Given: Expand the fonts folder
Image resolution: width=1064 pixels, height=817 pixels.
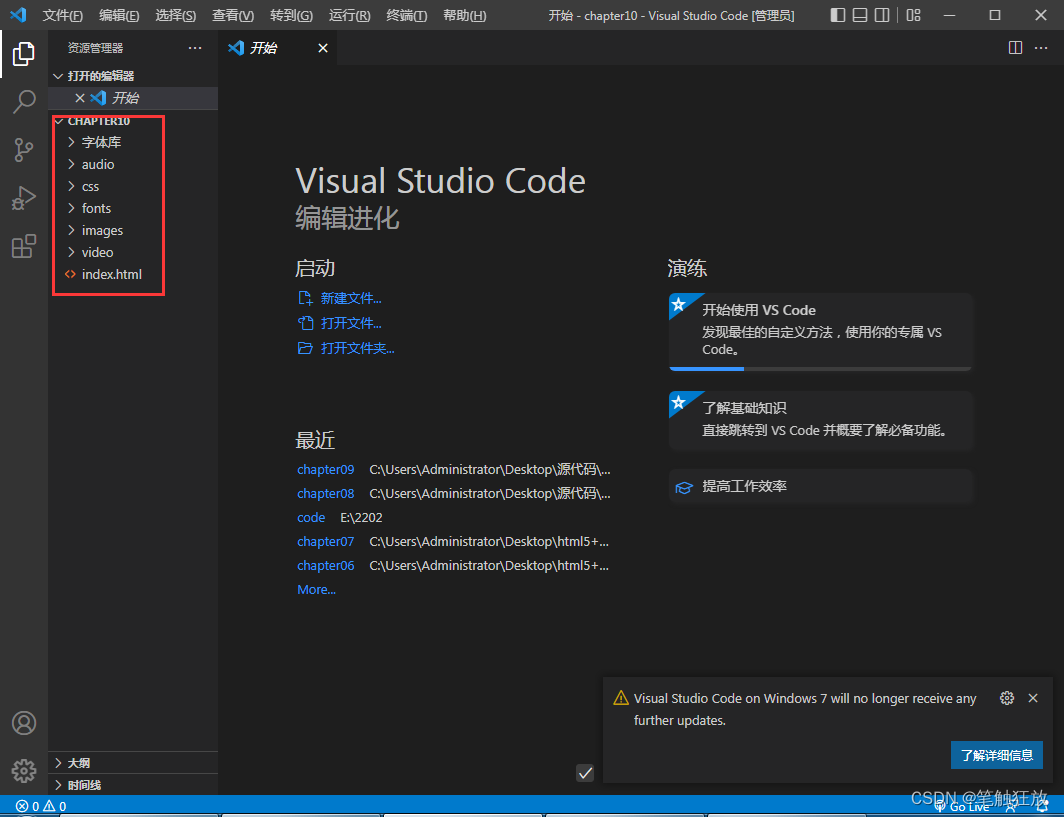Looking at the screenshot, I should click(133, 208).
